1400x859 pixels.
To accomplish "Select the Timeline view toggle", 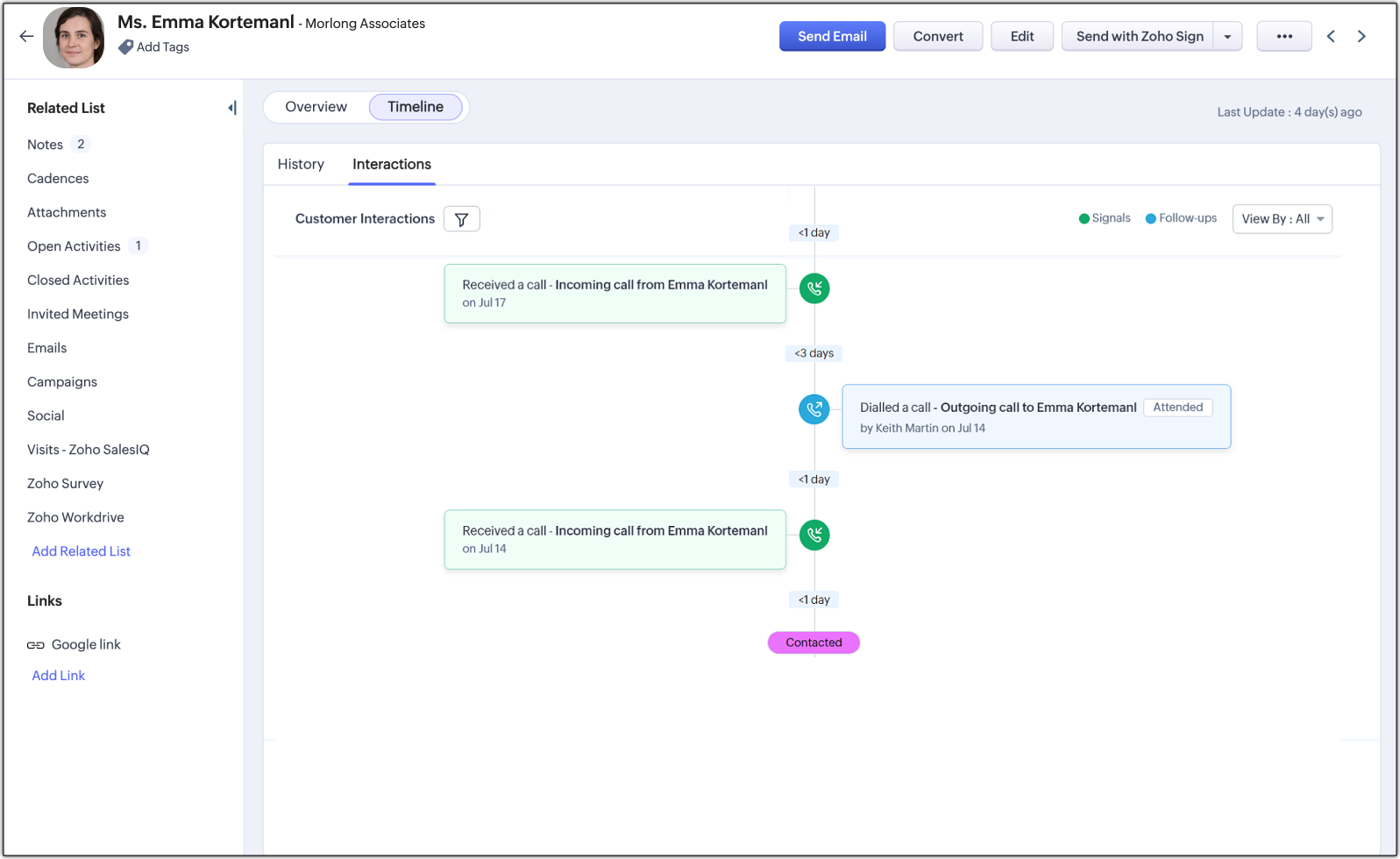I will (x=416, y=107).
